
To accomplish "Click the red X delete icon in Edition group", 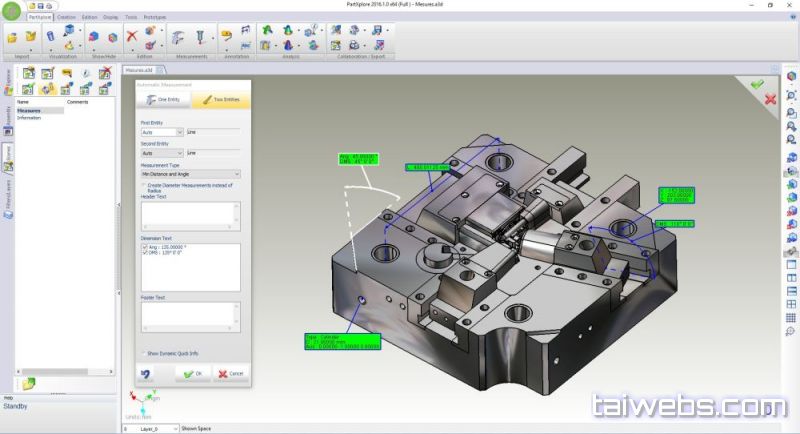I will coord(132,36).
